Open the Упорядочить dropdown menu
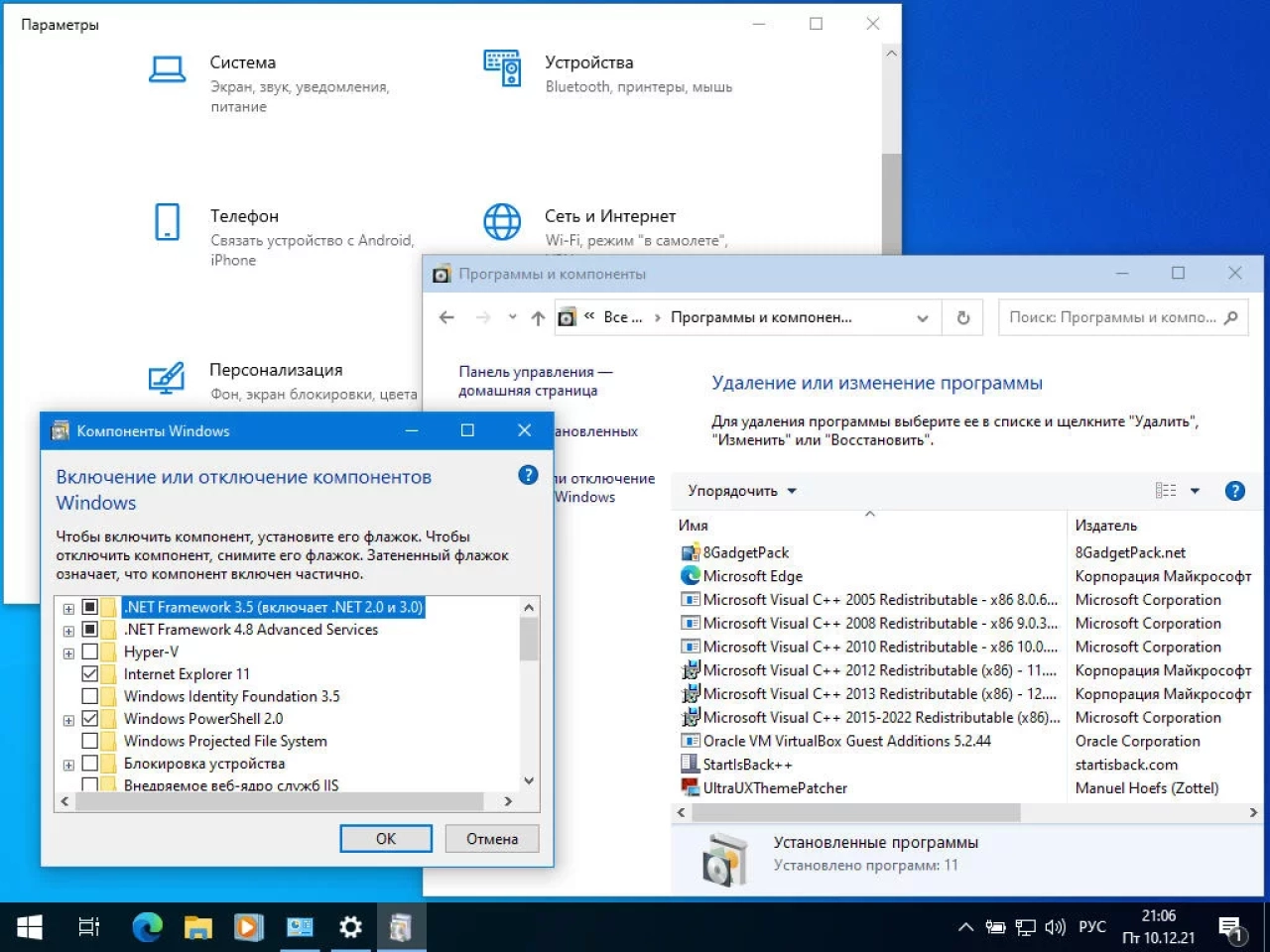Viewport: 1270px width, 952px height. tap(742, 491)
